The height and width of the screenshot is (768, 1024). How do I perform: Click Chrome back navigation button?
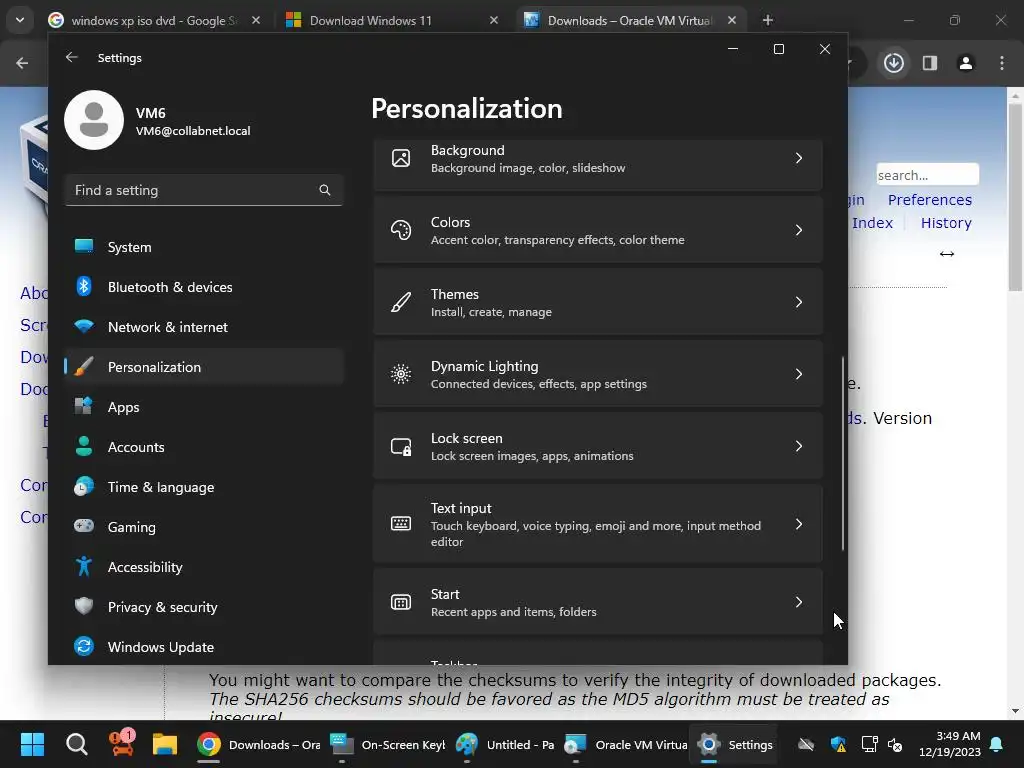click(x=22, y=63)
